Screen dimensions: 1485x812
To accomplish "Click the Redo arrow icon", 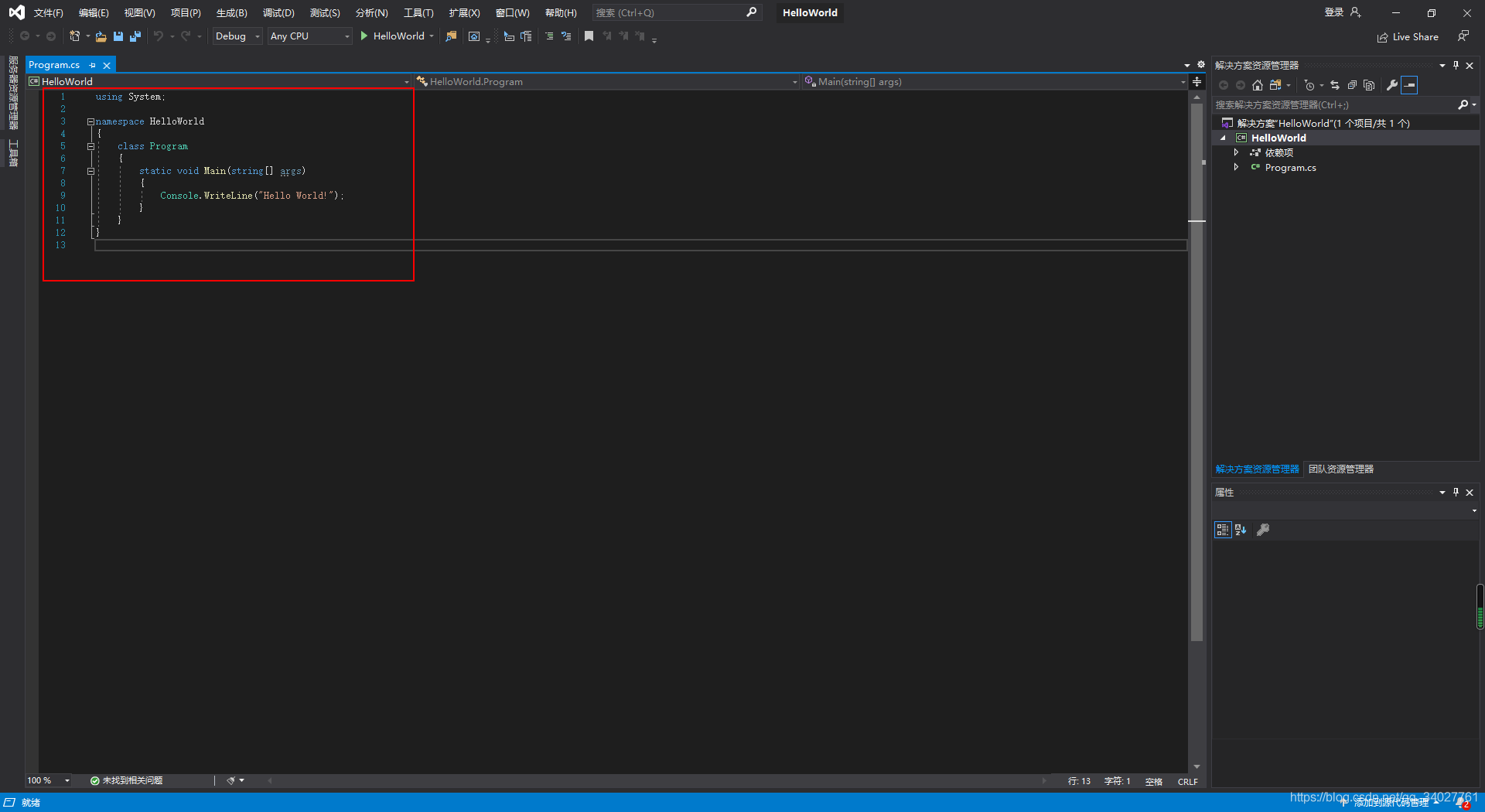I will (186, 36).
